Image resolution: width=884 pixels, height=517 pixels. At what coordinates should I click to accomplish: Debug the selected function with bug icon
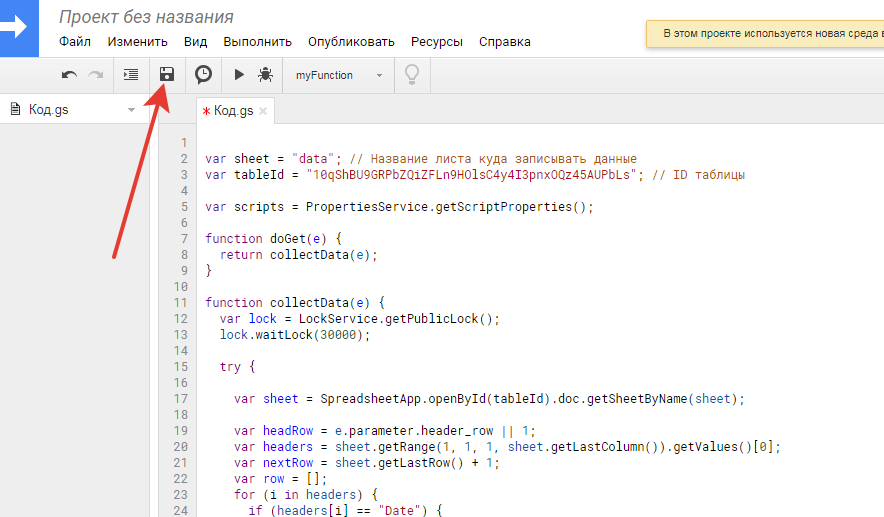click(x=266, y=74)
